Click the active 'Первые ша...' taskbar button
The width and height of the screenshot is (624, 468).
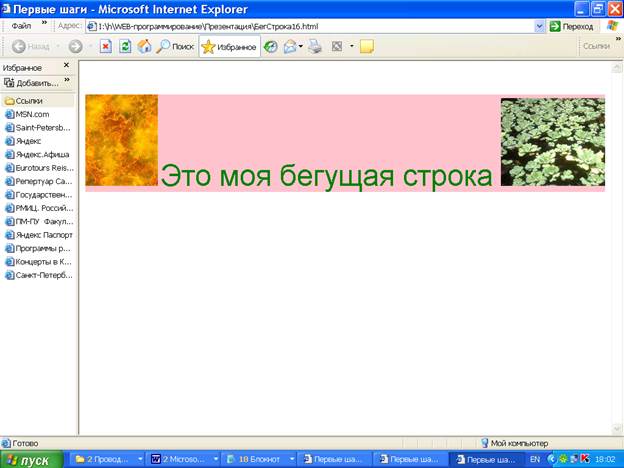486,459
